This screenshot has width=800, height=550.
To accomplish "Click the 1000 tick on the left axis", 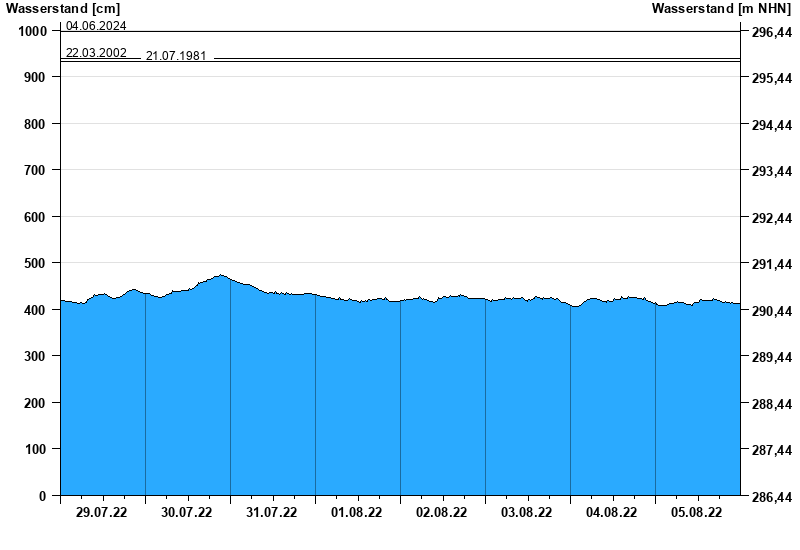I will pos(32,31).
